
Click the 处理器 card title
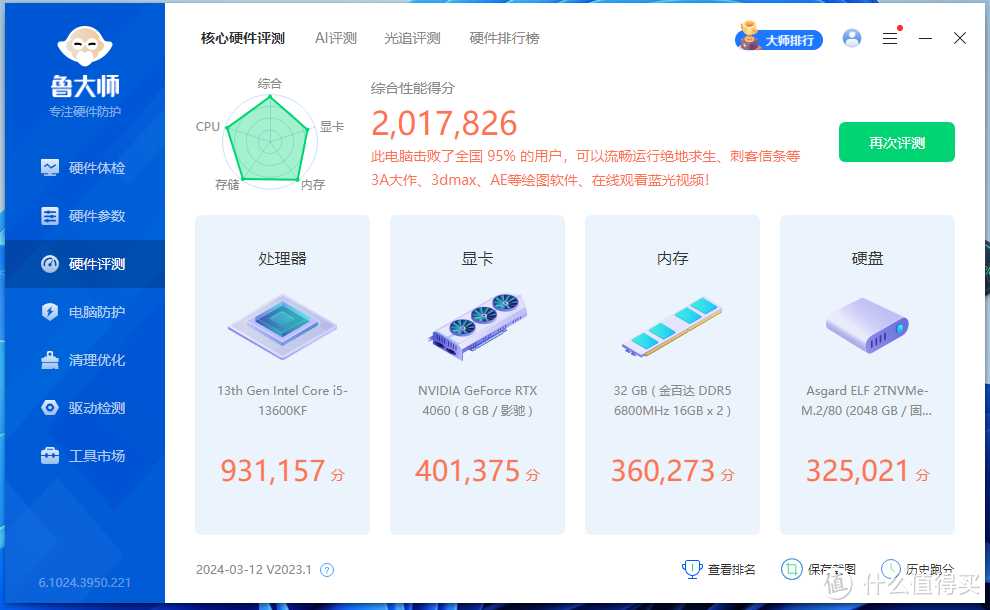pos(282,258)
